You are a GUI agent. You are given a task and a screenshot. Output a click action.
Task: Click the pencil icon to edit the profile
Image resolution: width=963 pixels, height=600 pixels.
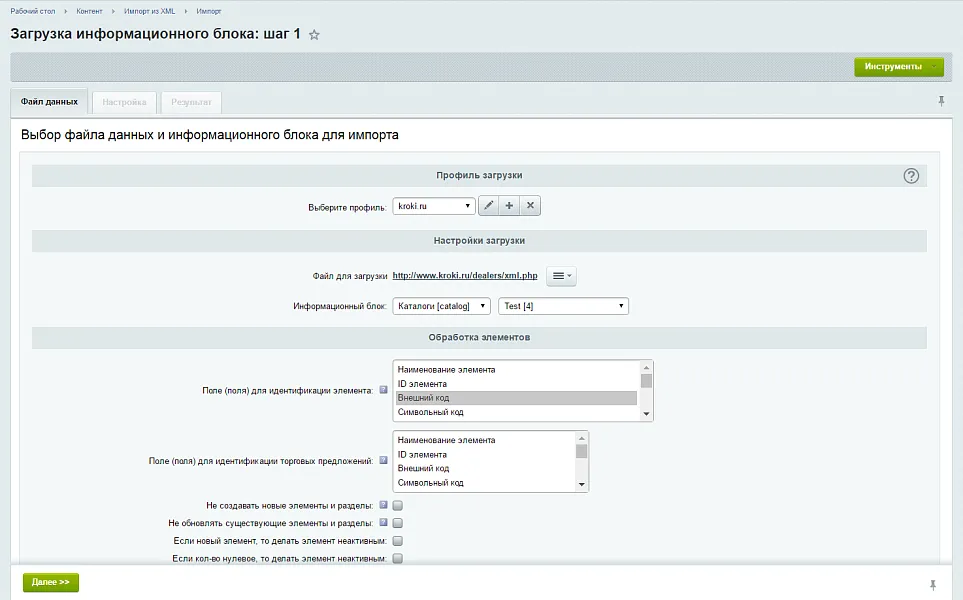[x=488, y=205]
